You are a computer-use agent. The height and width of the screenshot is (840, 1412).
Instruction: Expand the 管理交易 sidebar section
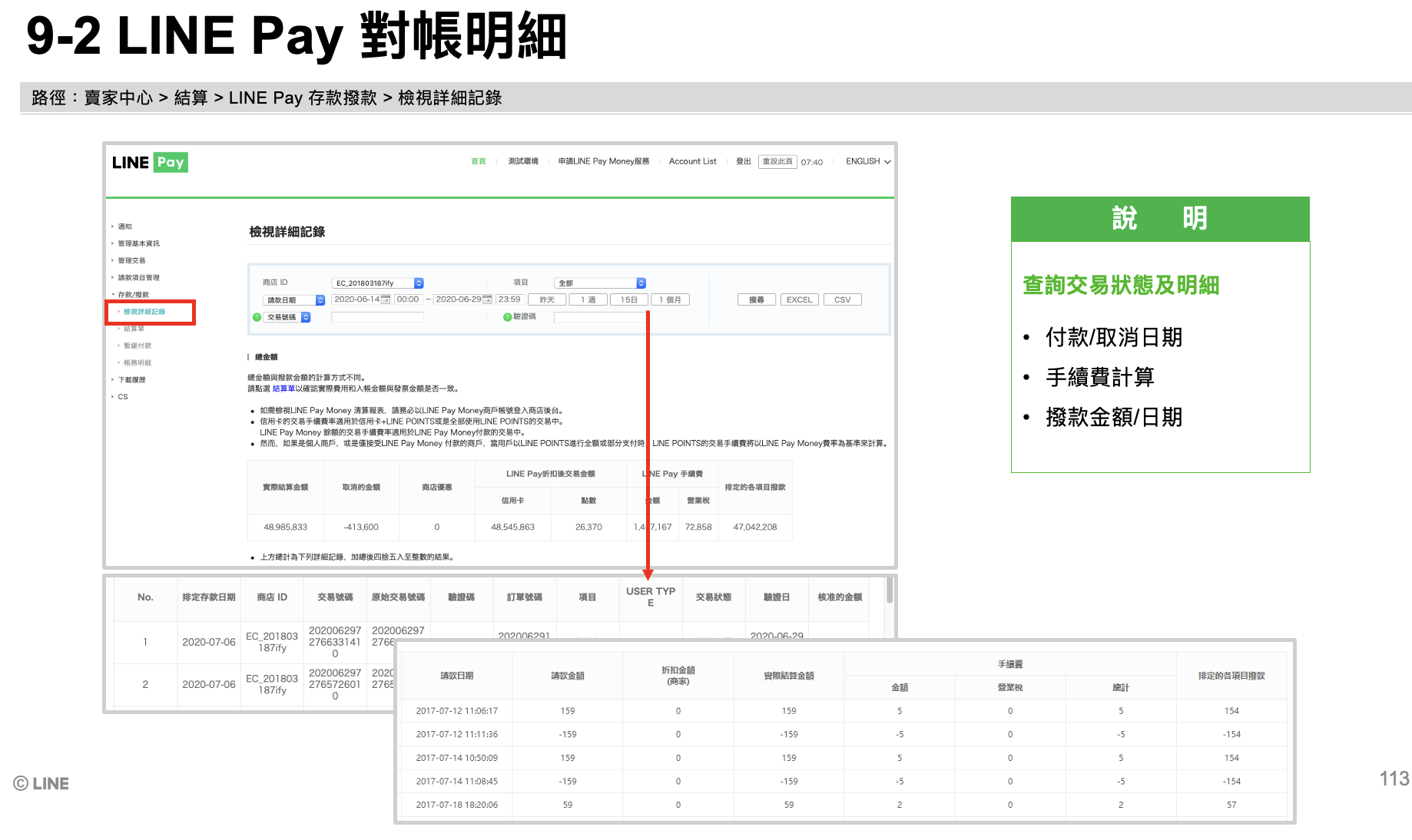(131, 260)
